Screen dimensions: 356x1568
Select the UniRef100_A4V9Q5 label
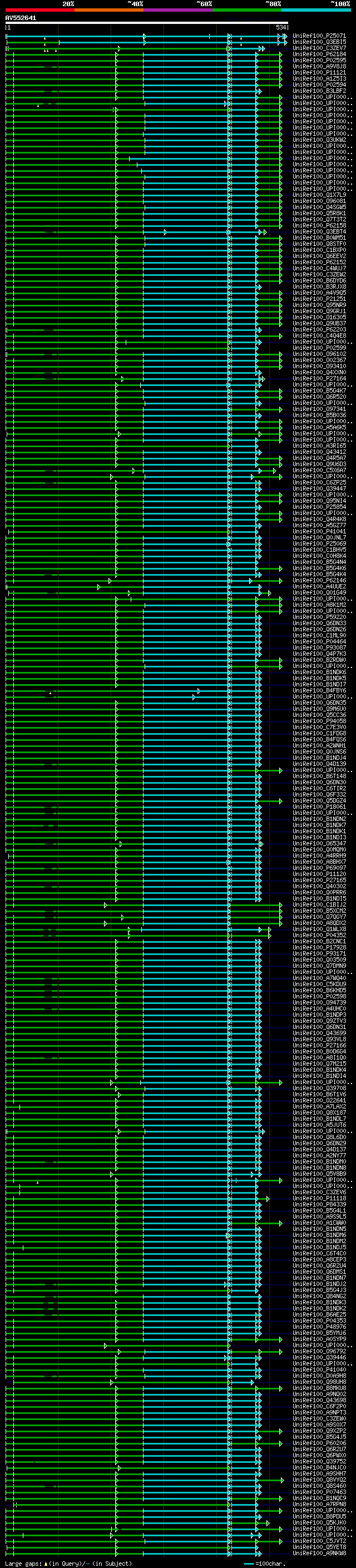pyautogui.click(x=319, y=293)
